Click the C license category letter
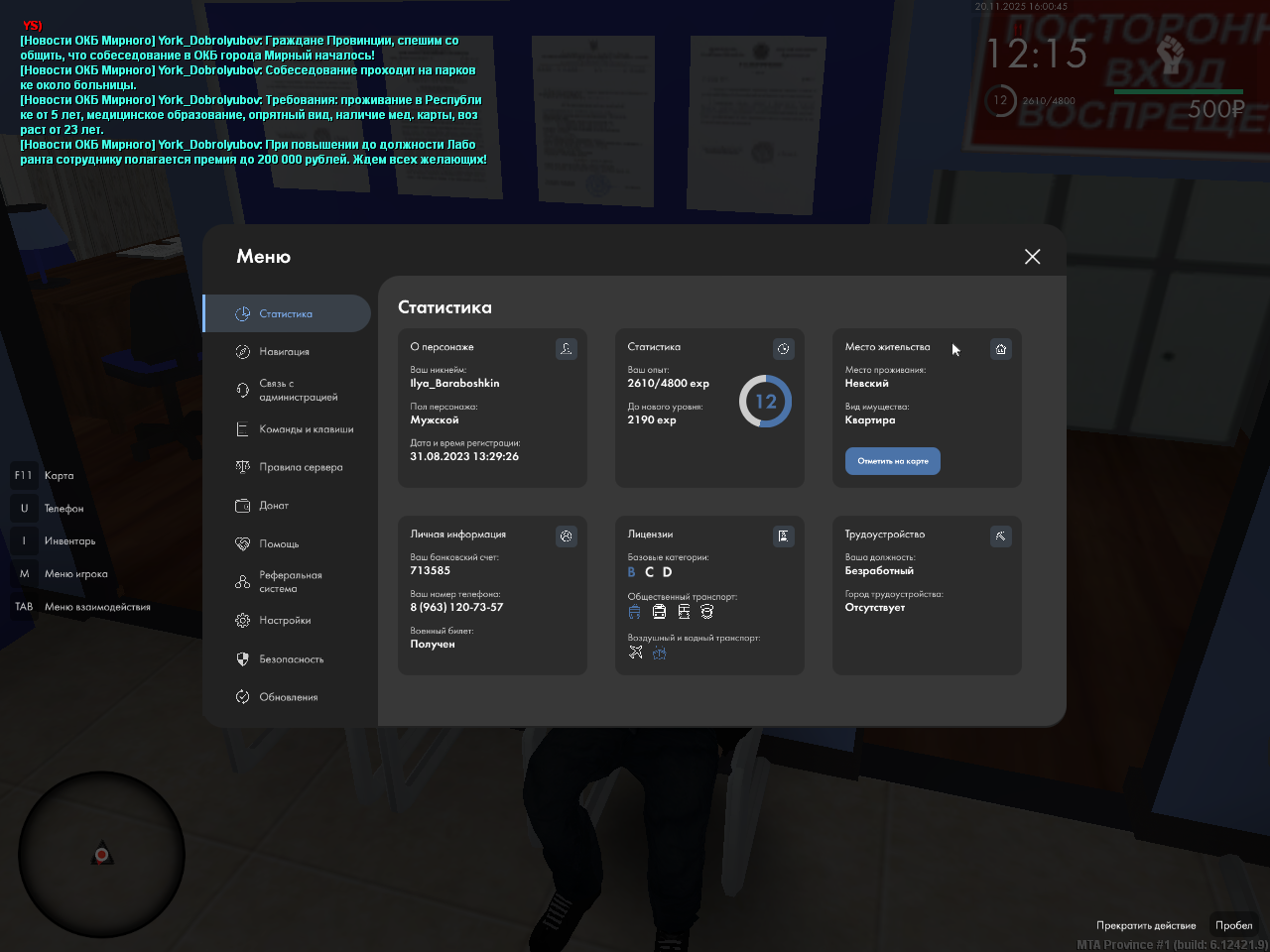 649,572
